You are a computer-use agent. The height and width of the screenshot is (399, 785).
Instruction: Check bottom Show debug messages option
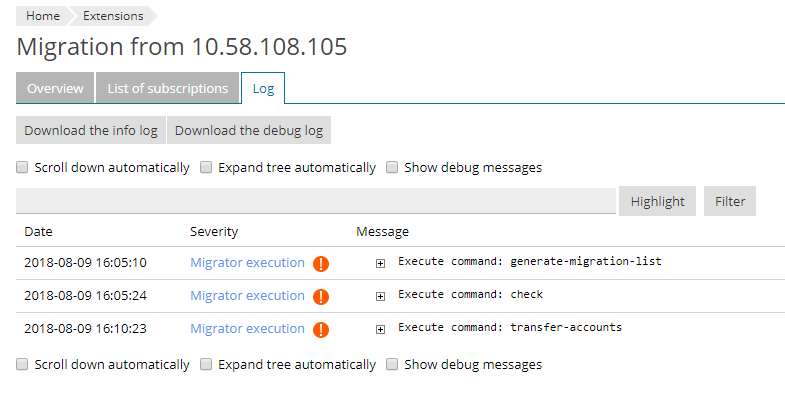coord(392,364)
